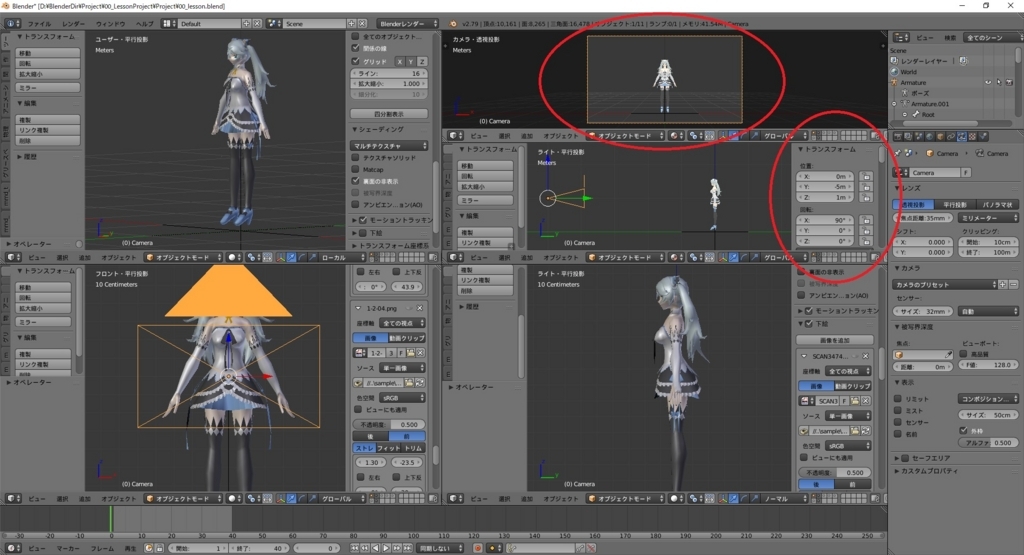Play the animation in reverse

[x=376, y=548]
